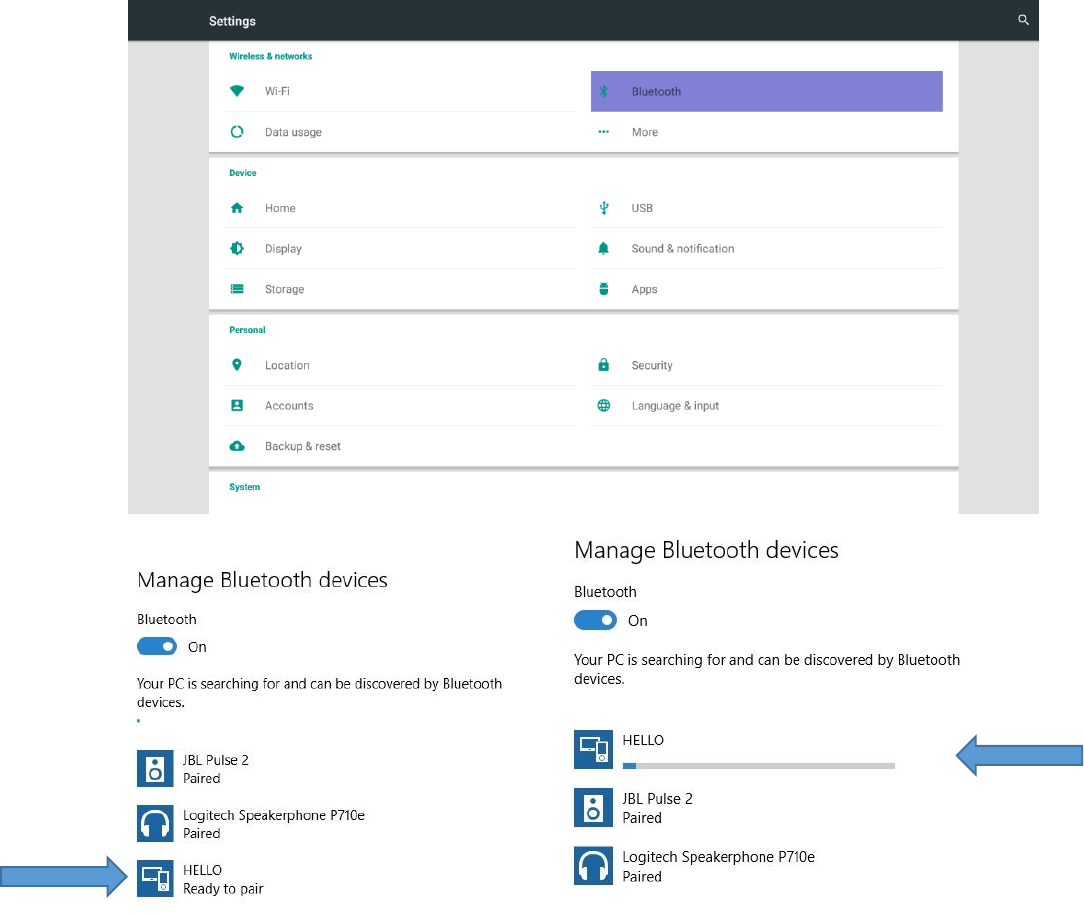This screenshot has width=1084, height=916.
Task: Click the Language & input globe icon
Action: coord(604,405)
